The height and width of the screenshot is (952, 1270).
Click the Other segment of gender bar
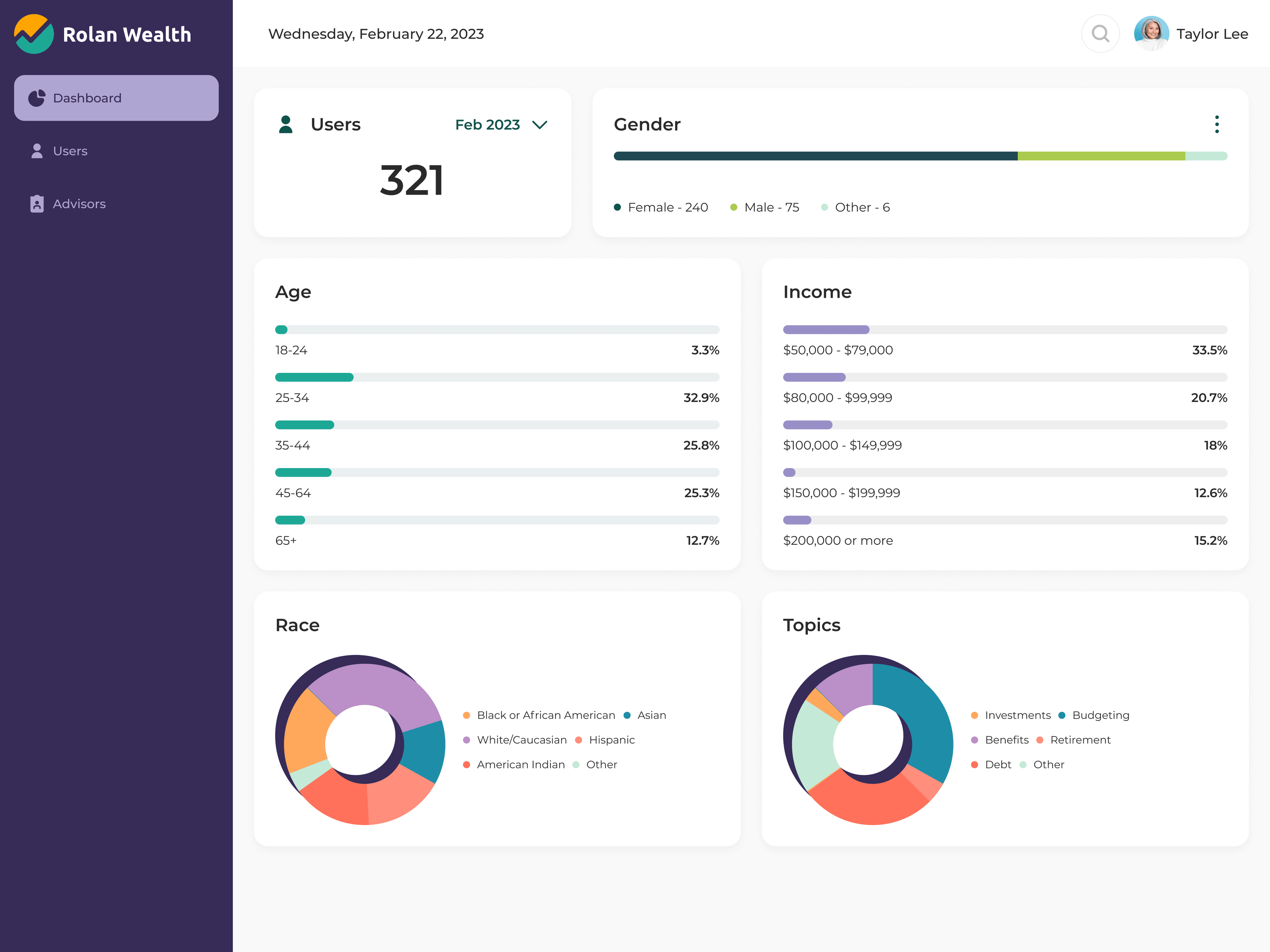(x=1206, y=156)
